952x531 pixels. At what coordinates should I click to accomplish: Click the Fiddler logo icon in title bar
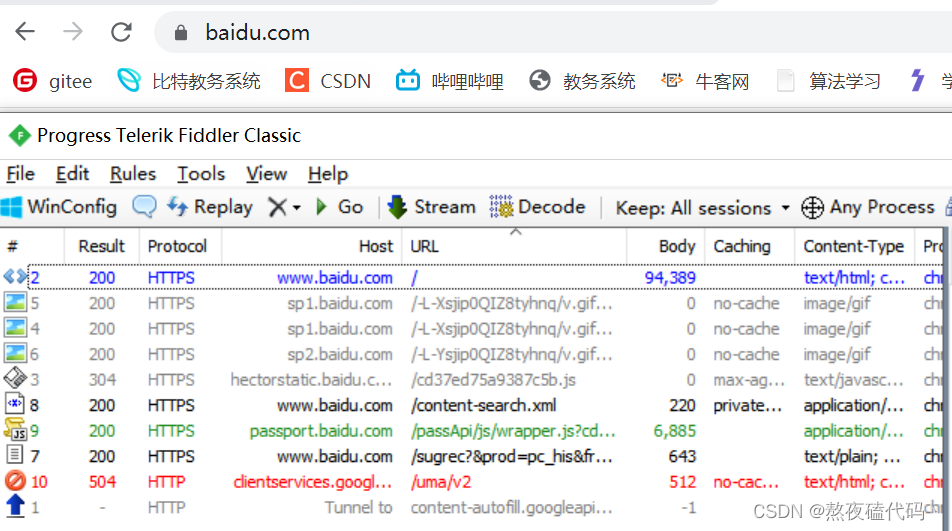[x=19, y=135]
